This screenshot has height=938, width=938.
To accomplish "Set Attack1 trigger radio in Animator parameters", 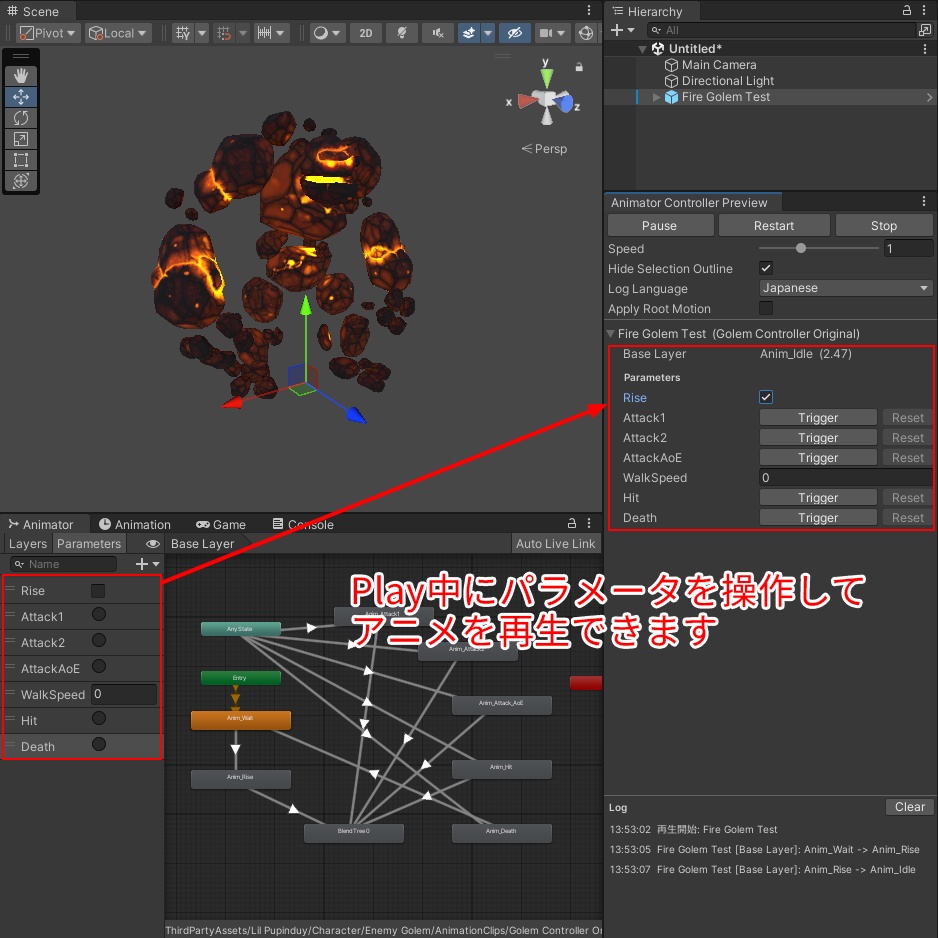I will pyautogui.click(x=99, y=614).
